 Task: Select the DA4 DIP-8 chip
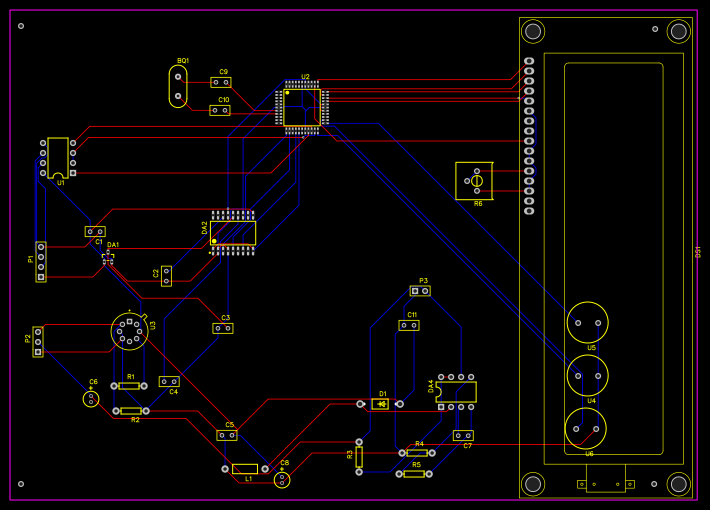[x=456, y=392]
